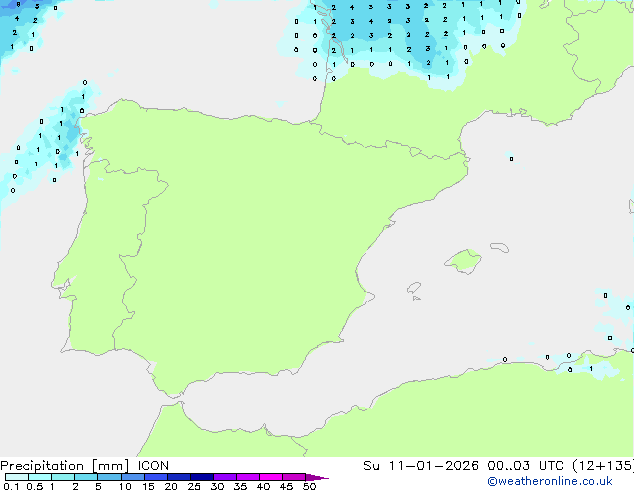Click the '10' legend value label
This screenshot has width=634, height=490.
pyautogui.click(x=125, y=486)
